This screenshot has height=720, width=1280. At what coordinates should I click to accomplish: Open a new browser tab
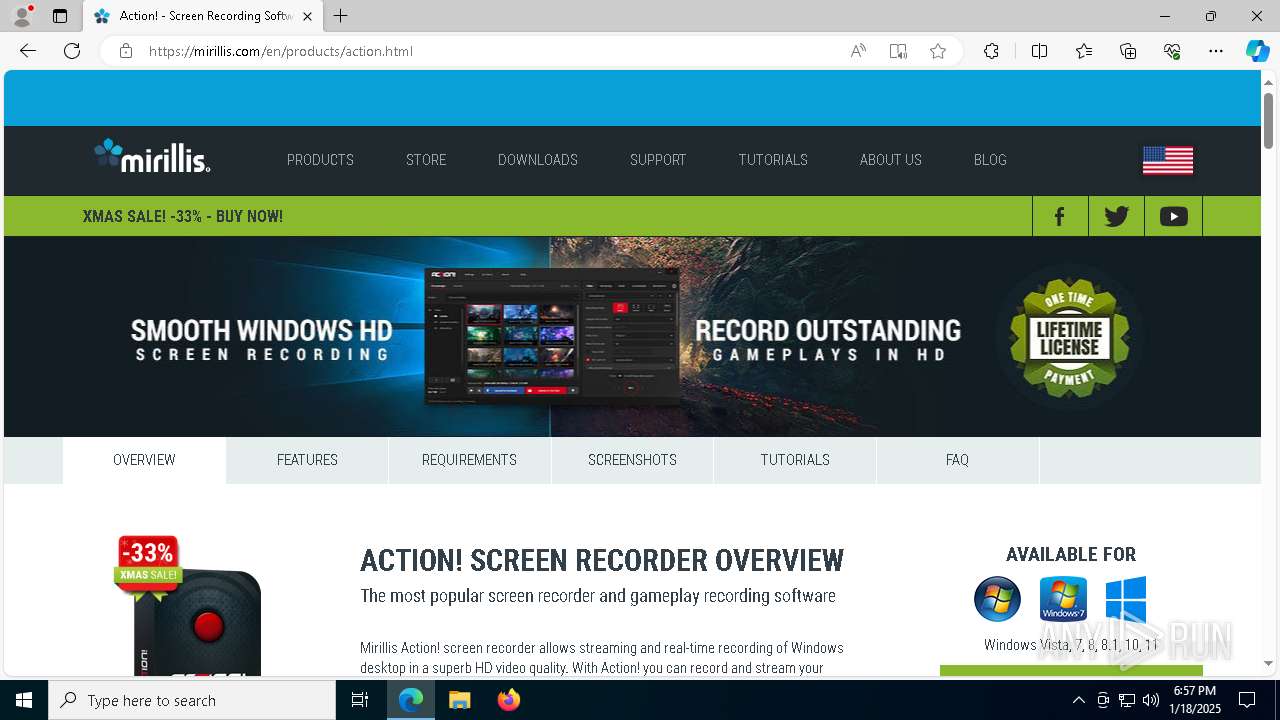[x=341, y=16]
